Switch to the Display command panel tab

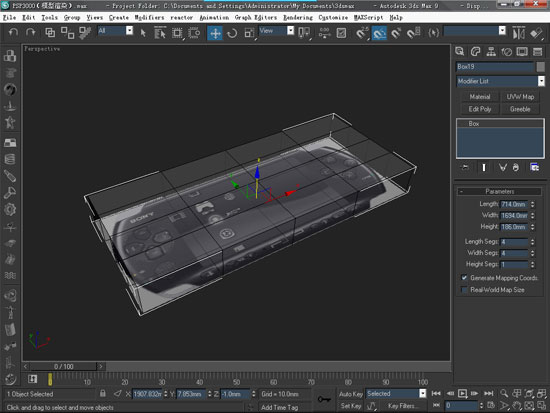point(522,52)
